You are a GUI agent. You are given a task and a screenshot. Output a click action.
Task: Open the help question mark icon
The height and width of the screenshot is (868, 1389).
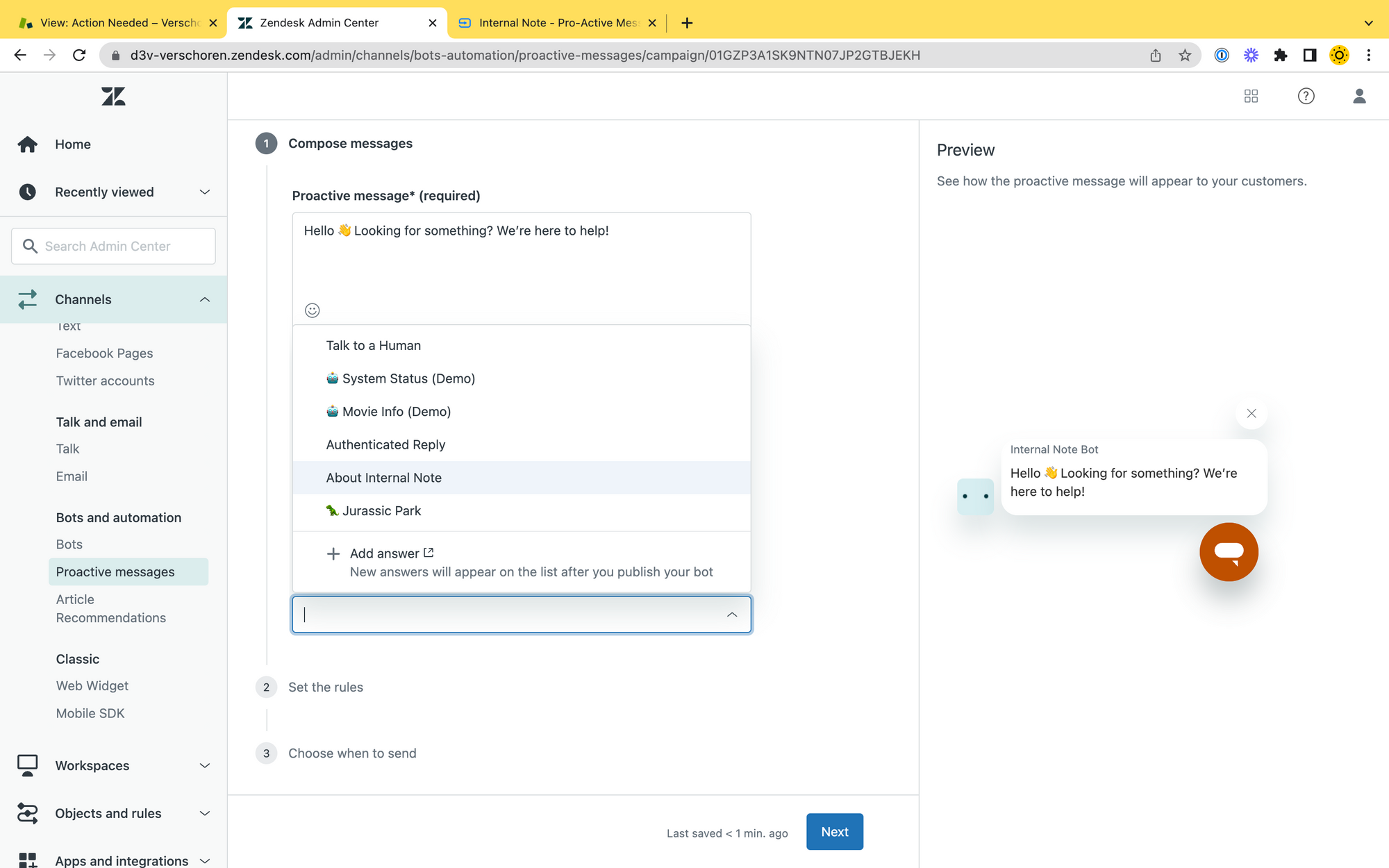1306,96
